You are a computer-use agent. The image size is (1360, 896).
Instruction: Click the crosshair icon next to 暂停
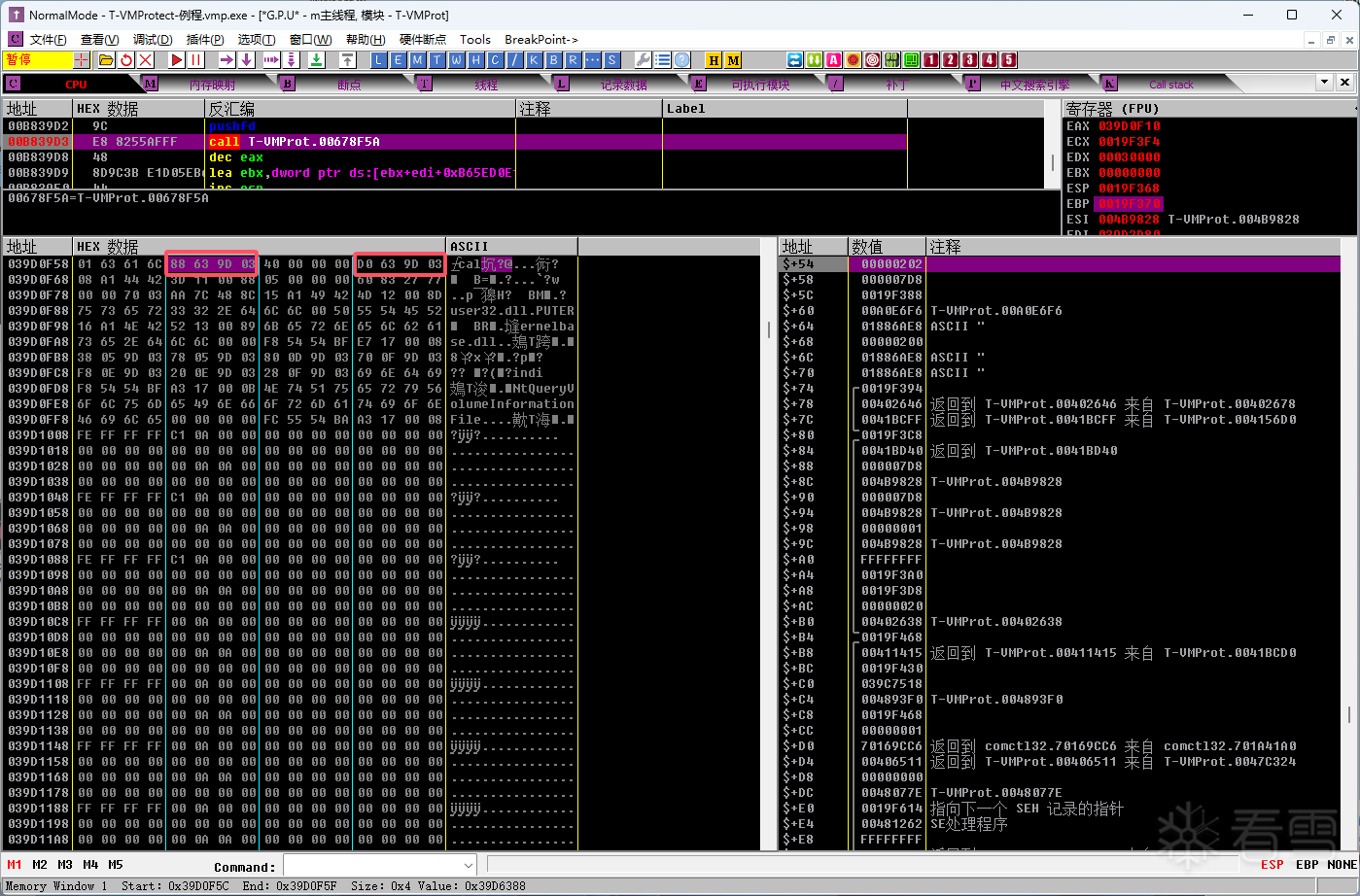82,60
